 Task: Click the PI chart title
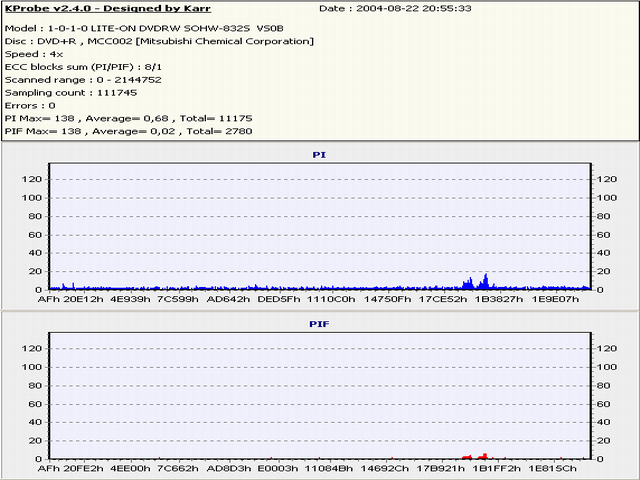(319, 155)
